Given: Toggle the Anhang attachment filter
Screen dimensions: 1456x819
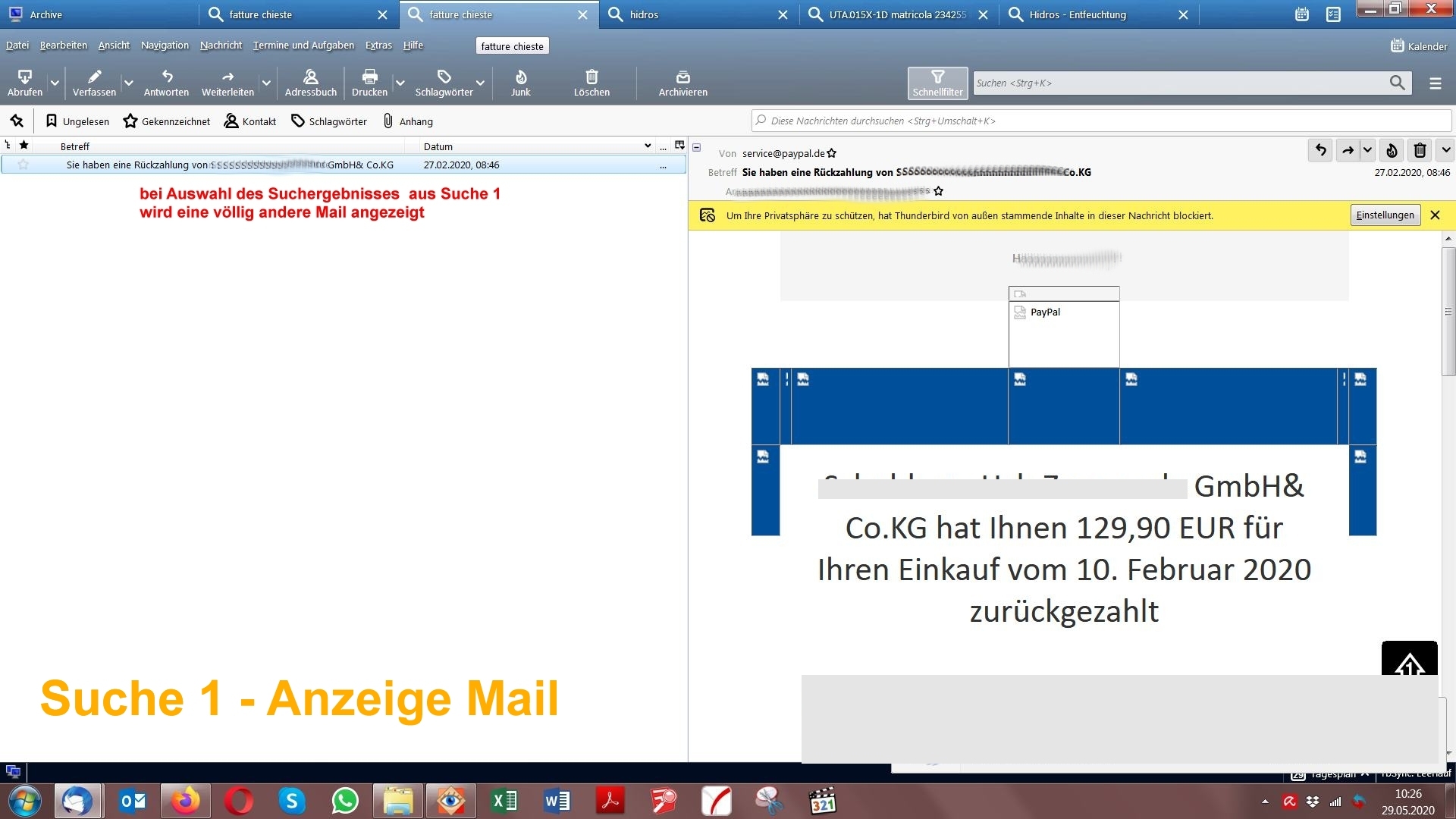Looking at the screenshot, I should pyautogui.click(x=408, y=121).
